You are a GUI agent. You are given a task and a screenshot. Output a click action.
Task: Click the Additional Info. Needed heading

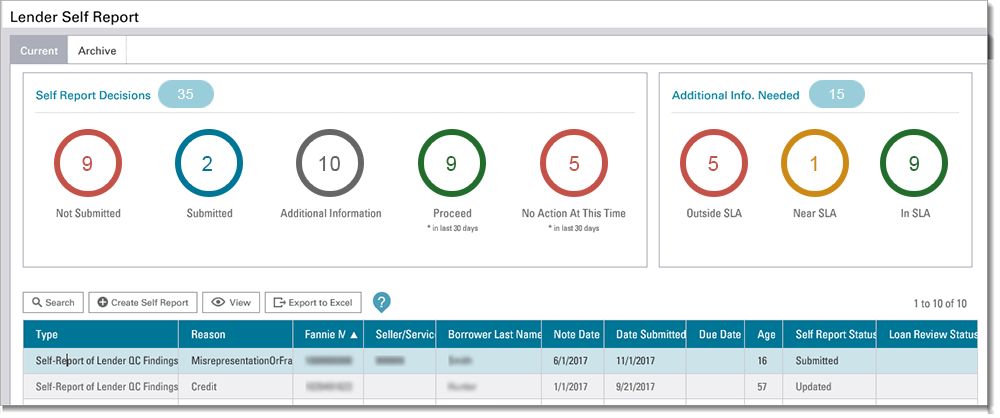[735, 95]
